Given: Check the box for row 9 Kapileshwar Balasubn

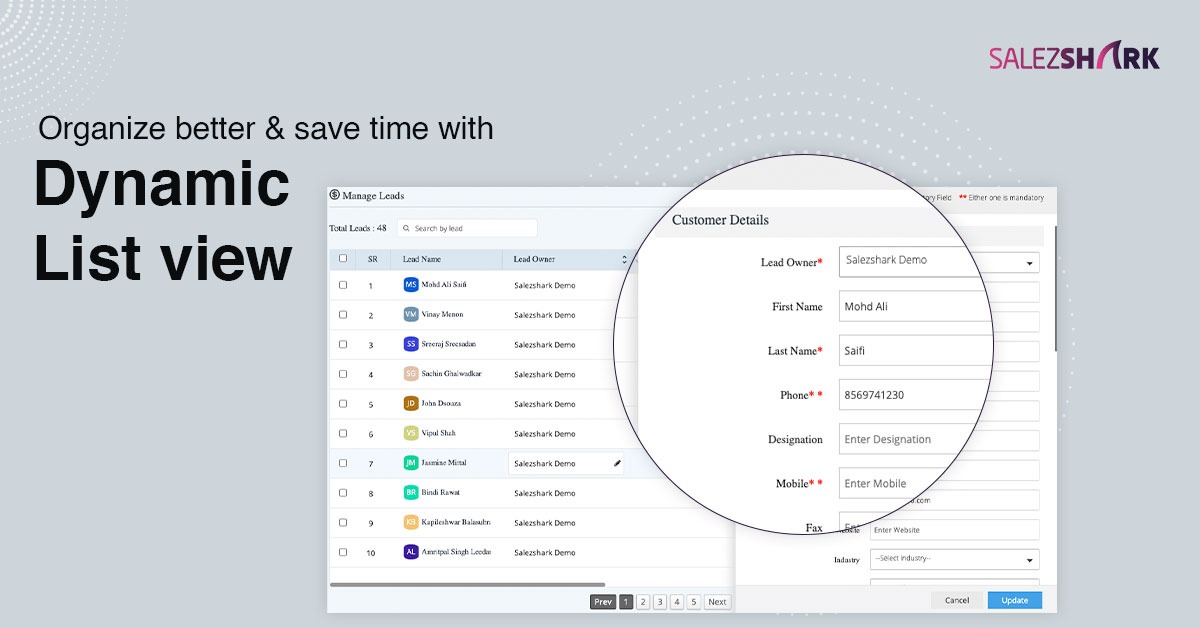Looking at the screenshot, I should 343,522.
